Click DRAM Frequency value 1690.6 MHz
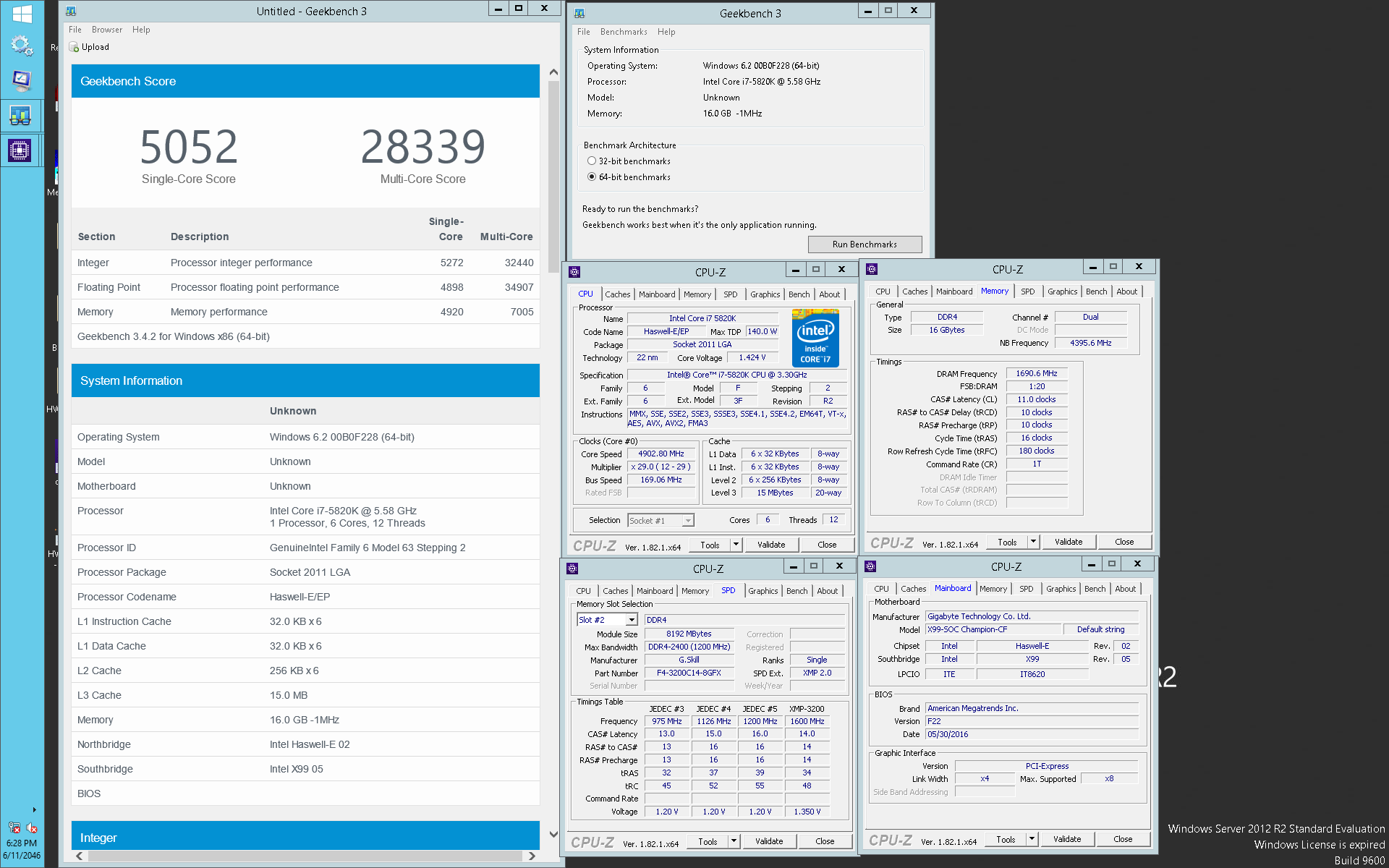This screenshot has height=868, width=1389. (x=1037, y=374)
